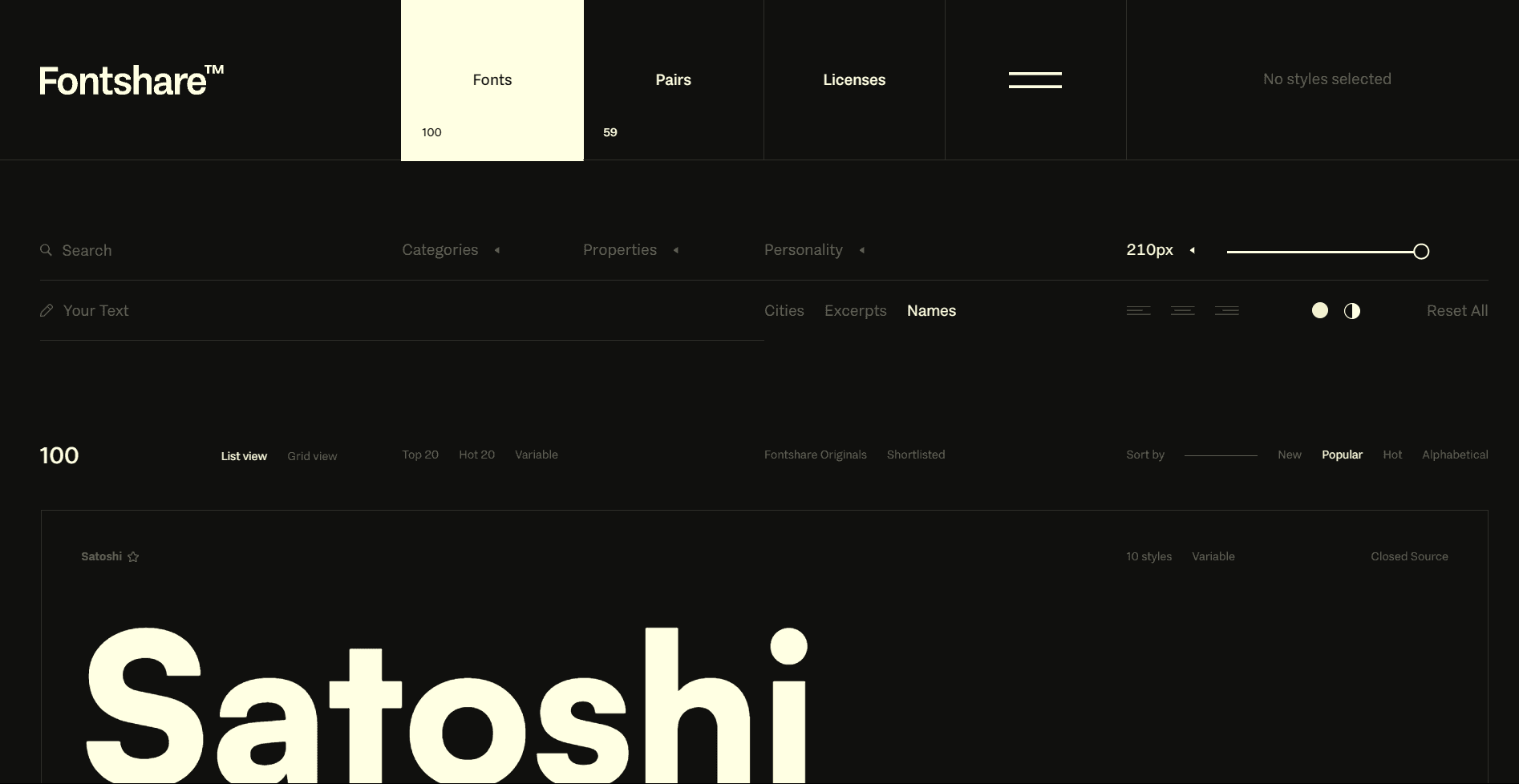Click the Fontshare logo
The height and width of the screenshot is (784, 1519).
point(130,79)
